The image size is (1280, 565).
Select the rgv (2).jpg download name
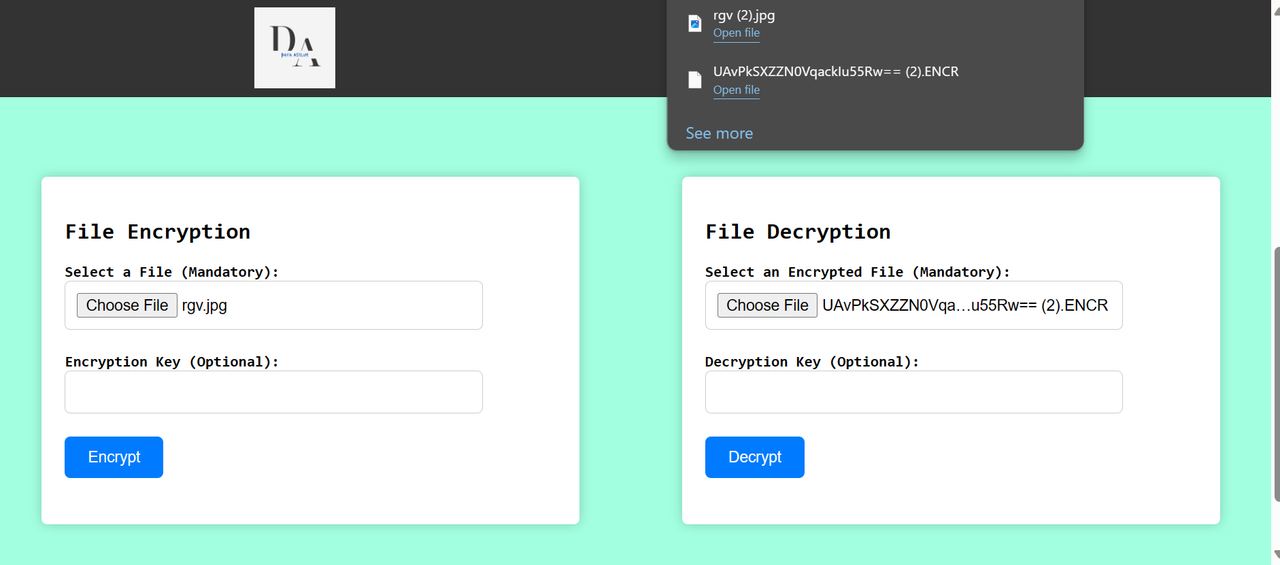coord(744,15)
